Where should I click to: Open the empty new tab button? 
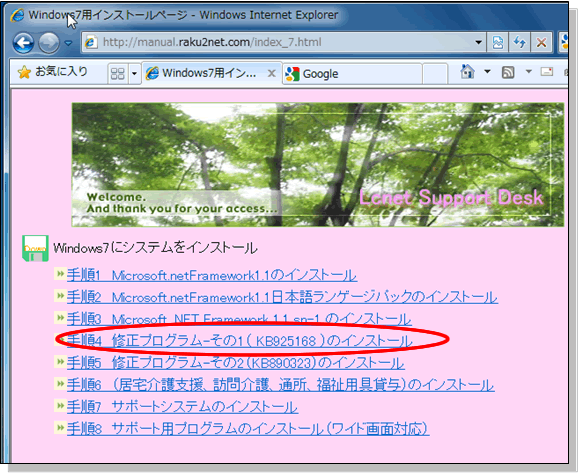pos(435,74)
